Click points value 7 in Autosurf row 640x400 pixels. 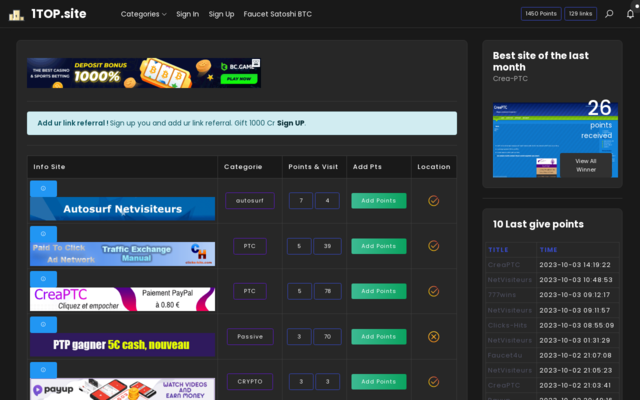click(x=301, y=201)
